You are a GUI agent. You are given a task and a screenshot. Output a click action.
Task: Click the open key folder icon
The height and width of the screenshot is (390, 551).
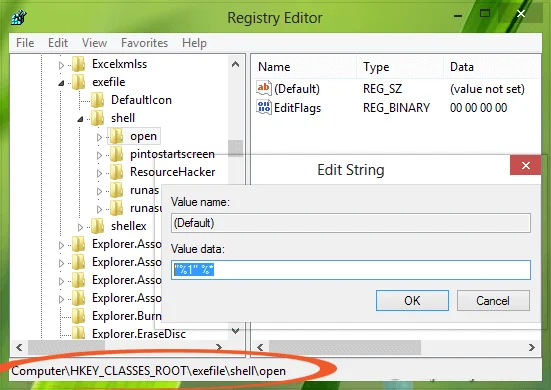click(x=116, y=136)
